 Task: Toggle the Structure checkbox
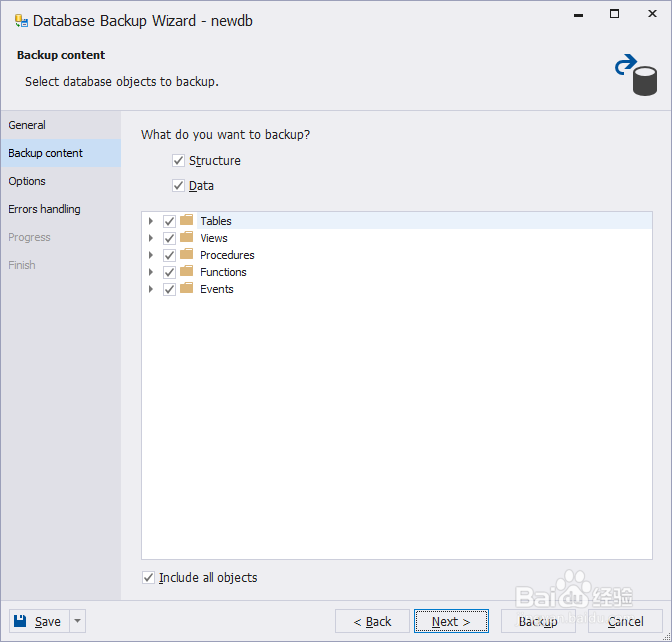click(x=178, y=161)
